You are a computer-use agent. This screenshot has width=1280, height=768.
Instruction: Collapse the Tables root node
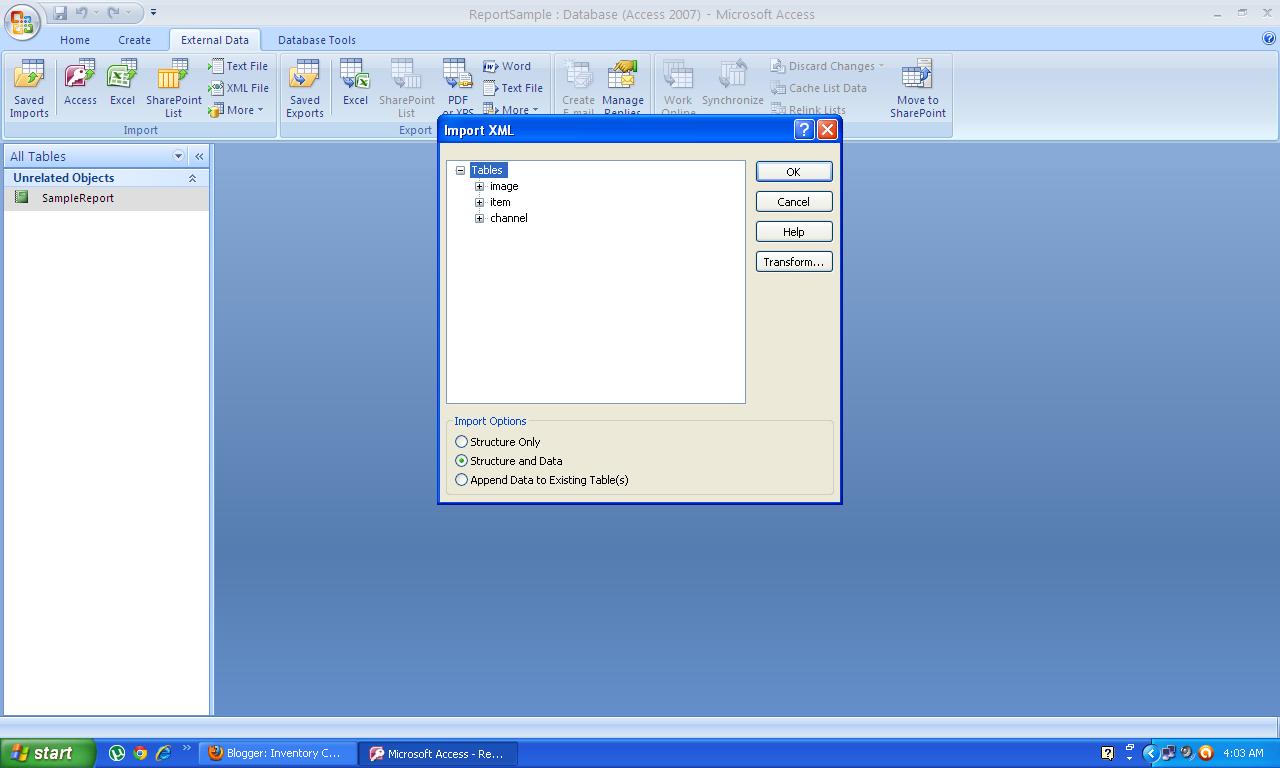[x=461, y=170]
